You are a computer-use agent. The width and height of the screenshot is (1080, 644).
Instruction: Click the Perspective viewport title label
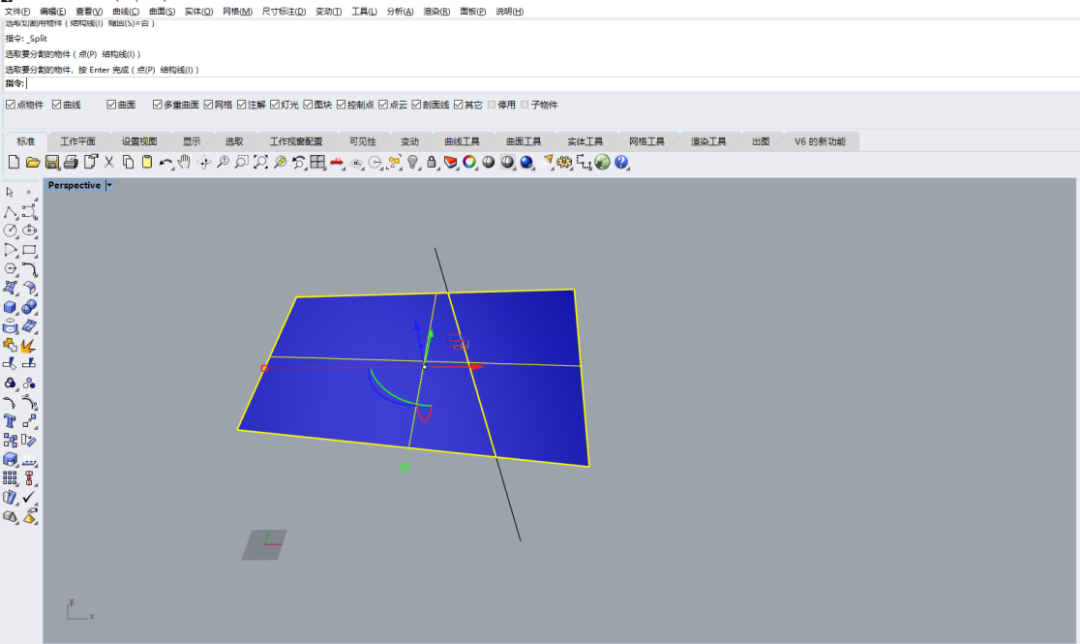tap(74, 185)
